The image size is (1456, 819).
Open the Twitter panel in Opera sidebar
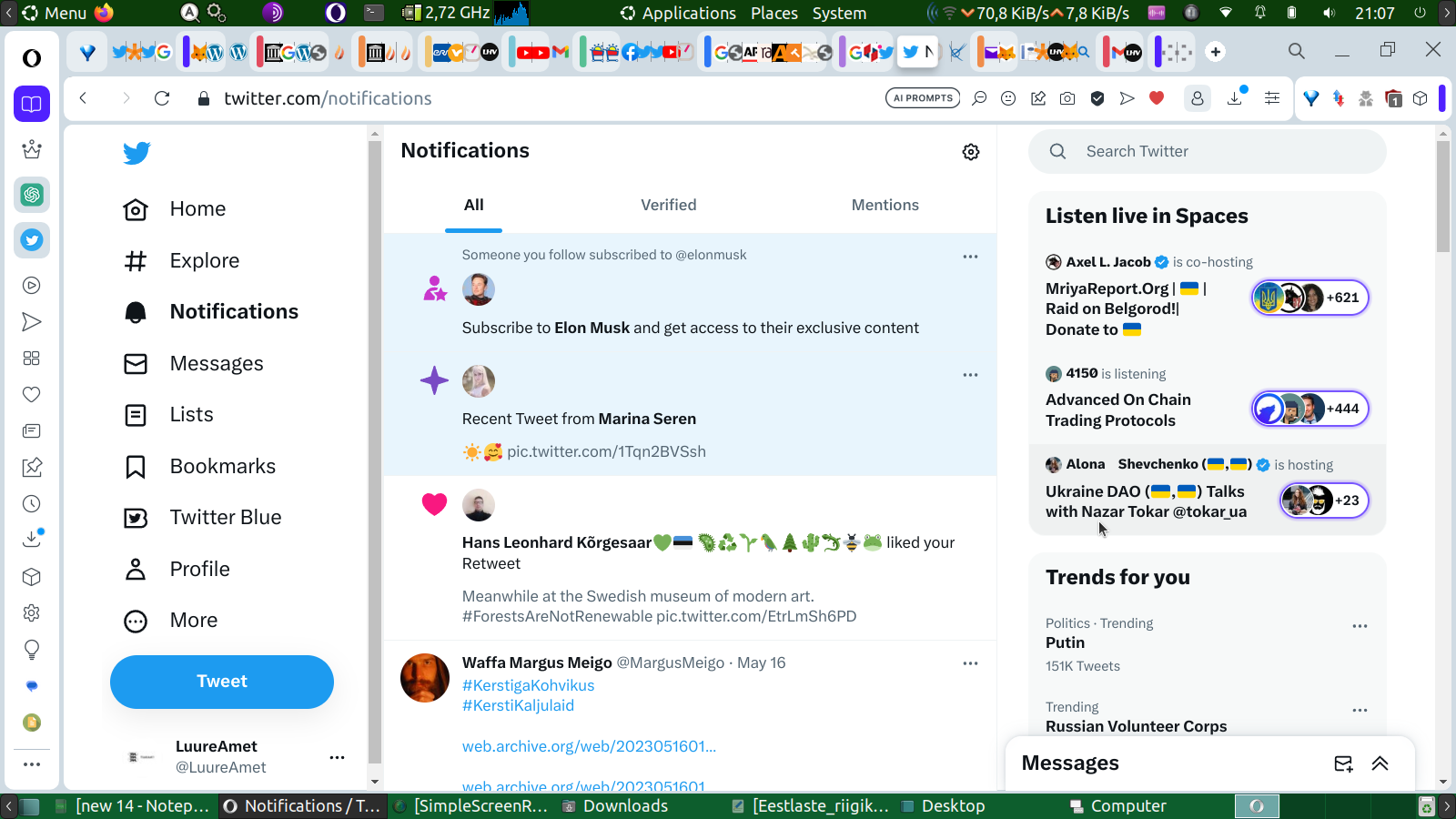[32, 240]
